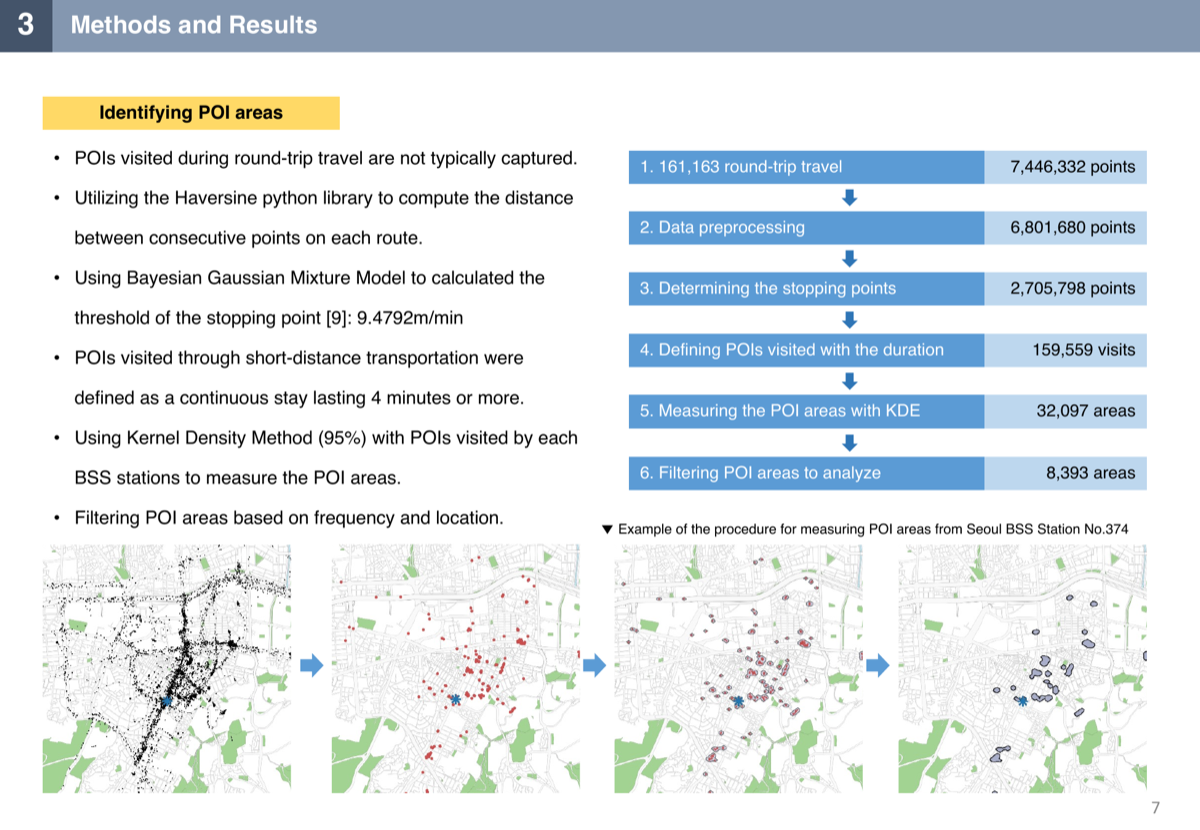Click the yellow "Identifying POI areas" label
This screenshot has width=1200, height=830.
click(191, 113)
